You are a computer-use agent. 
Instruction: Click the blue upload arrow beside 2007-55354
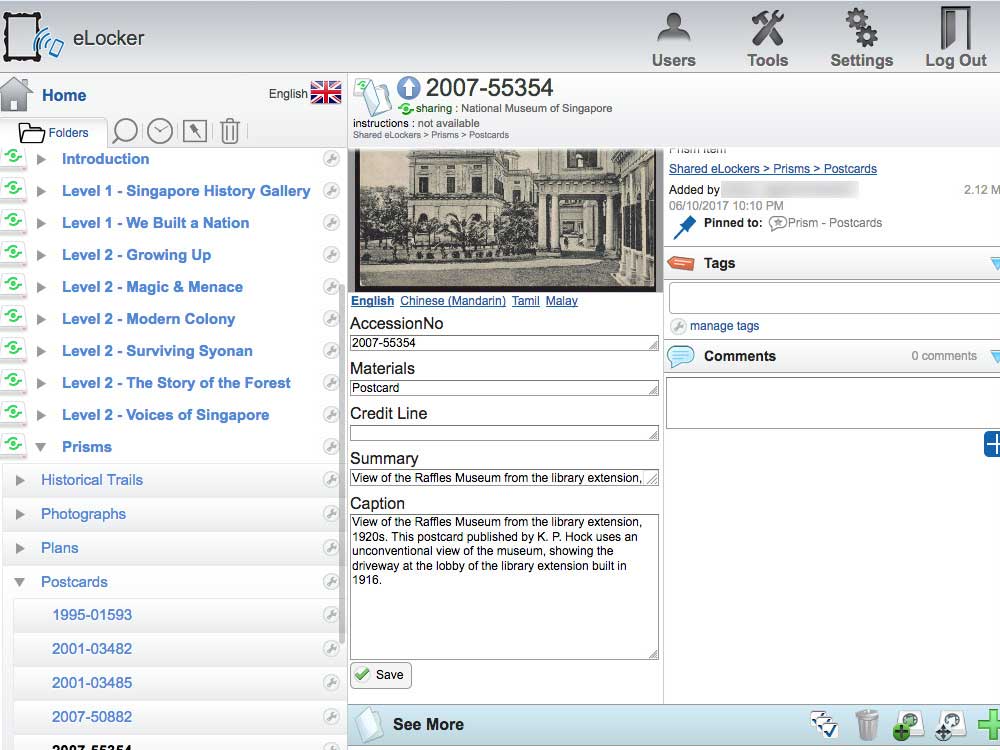pyautogui.click(x=409, y=88)
